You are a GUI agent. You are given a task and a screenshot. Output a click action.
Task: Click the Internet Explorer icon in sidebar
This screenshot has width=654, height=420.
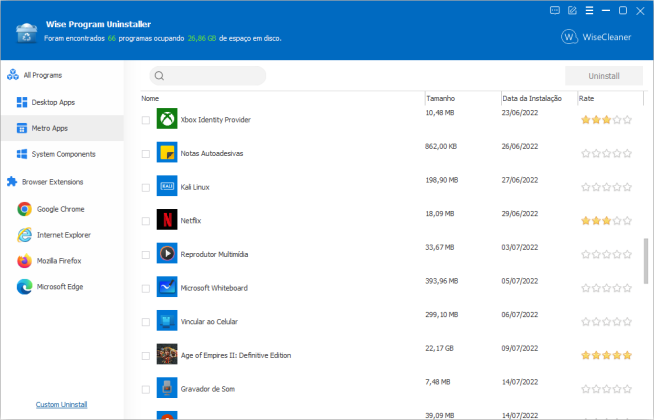pyautogui.click(x=24, y=235)
